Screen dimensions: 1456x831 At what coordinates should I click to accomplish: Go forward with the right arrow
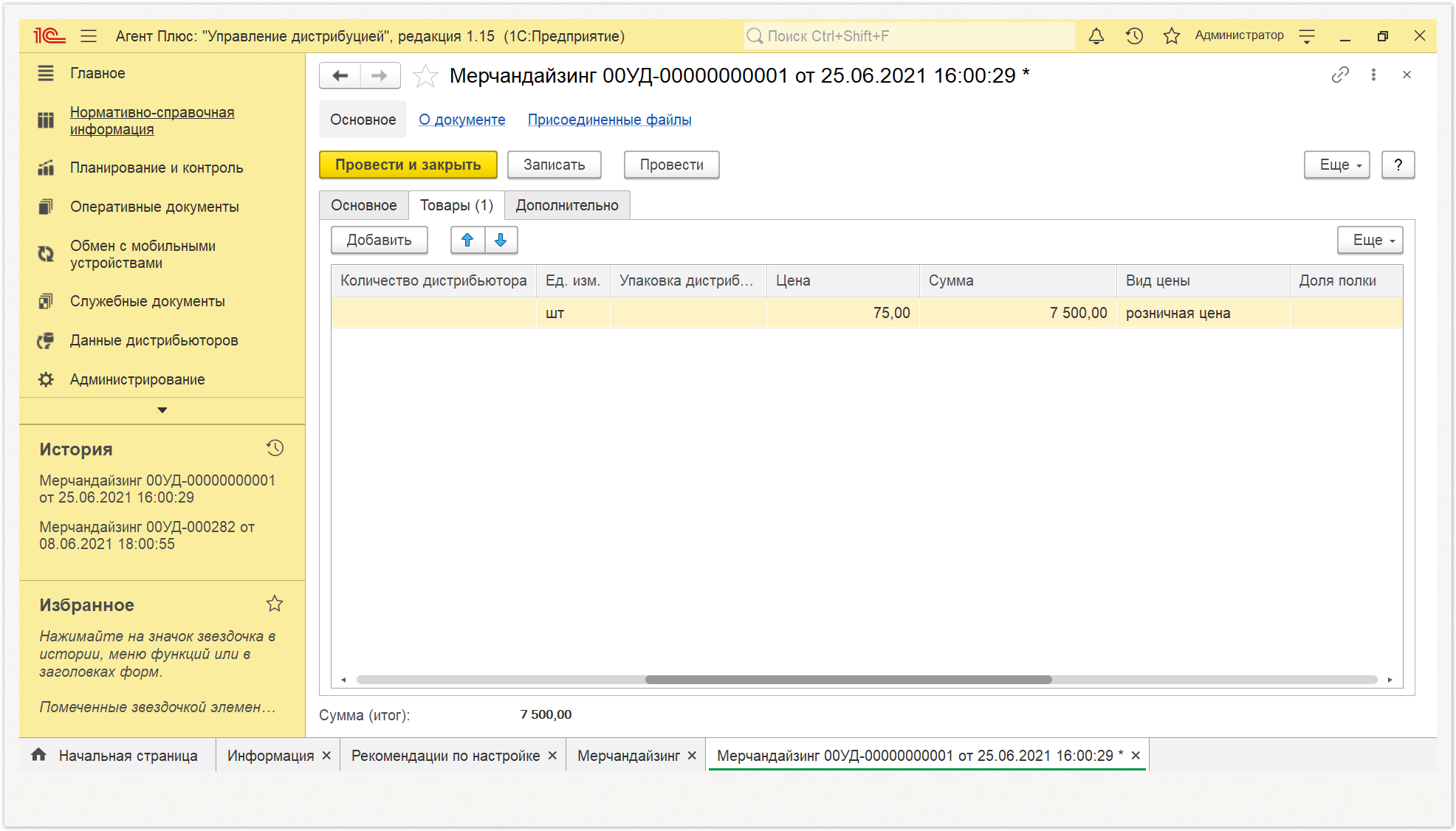(x=380, y=75)
